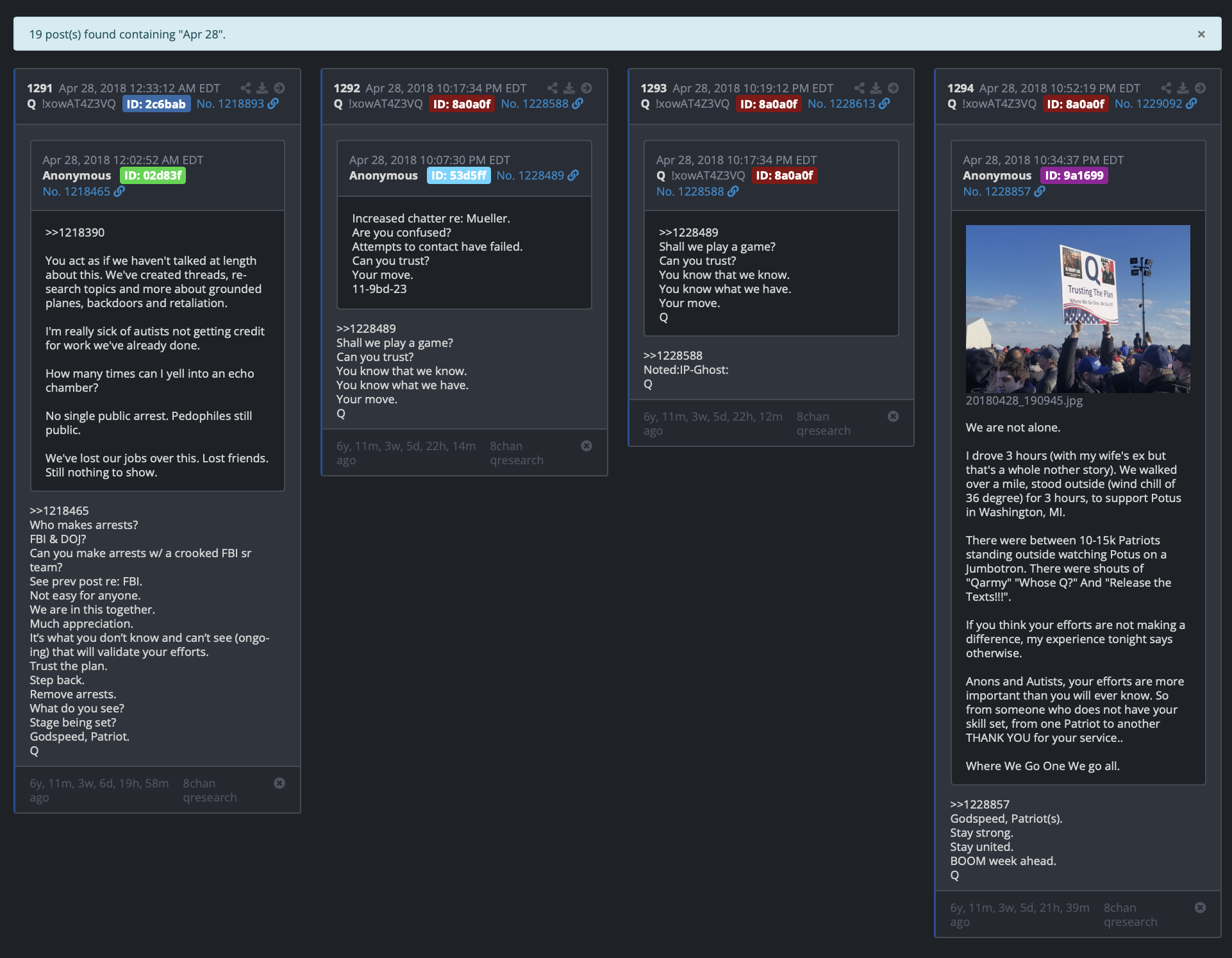Open link No. 1218893

(237, 104)
